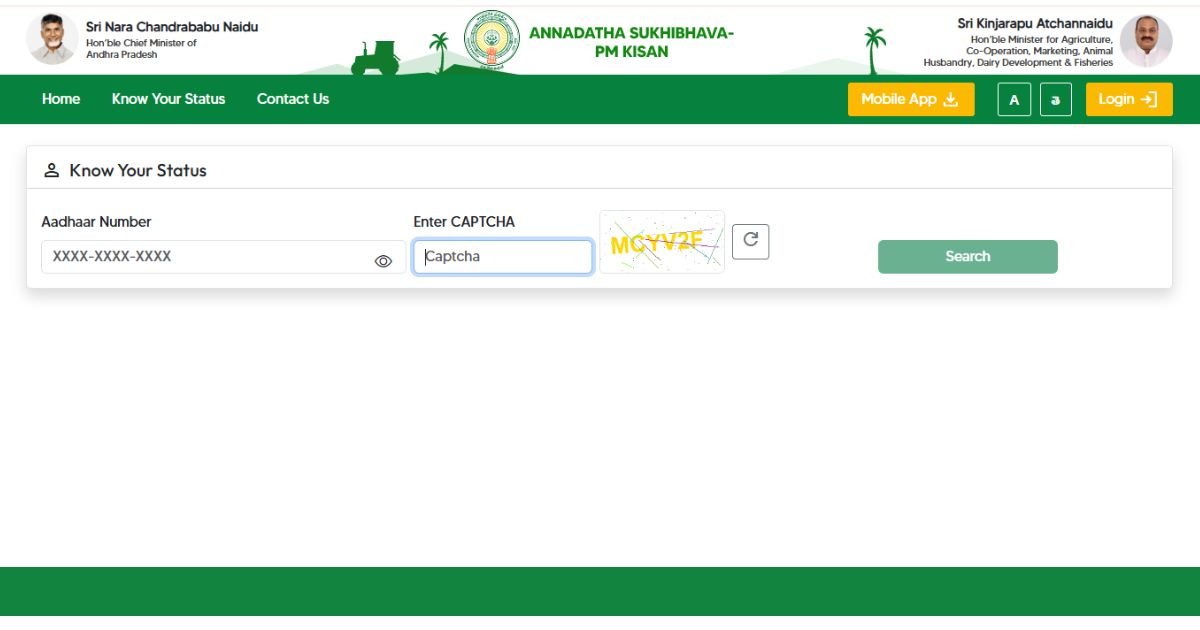Go to the Home page
1200x630 pixels.
61,99
